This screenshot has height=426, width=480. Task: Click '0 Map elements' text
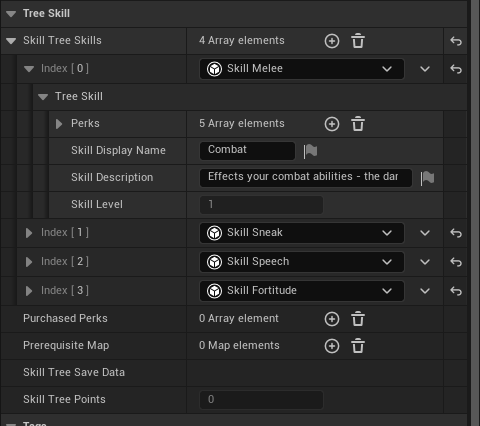(239, 345)
